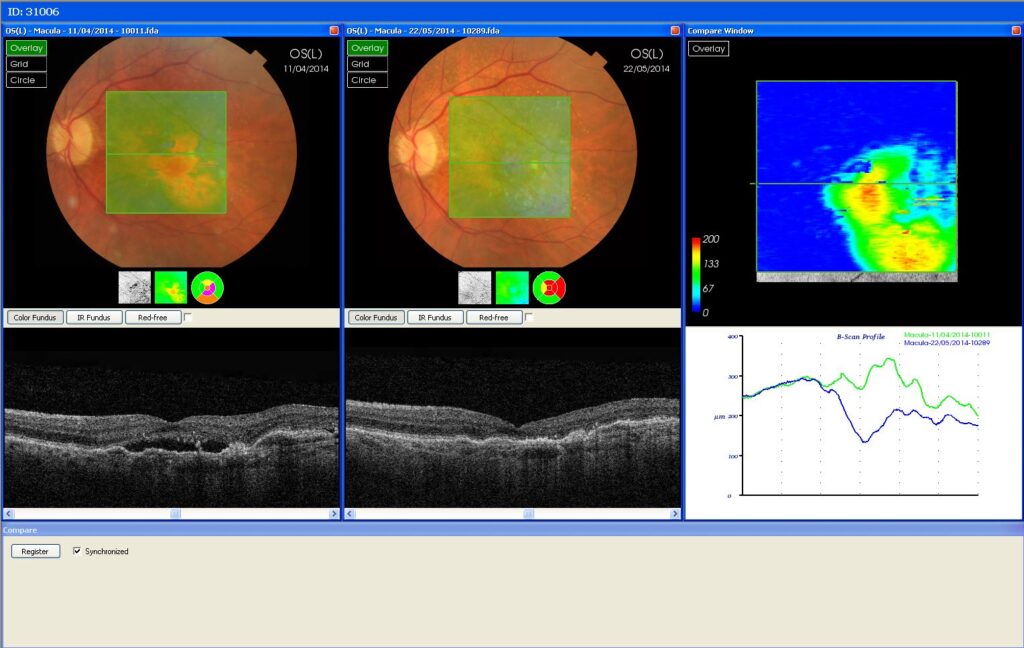Click the green thickness overlay on 22/05/2014 fundus
Viewport: 1024px width, 648px height.
tap(509, 157)
